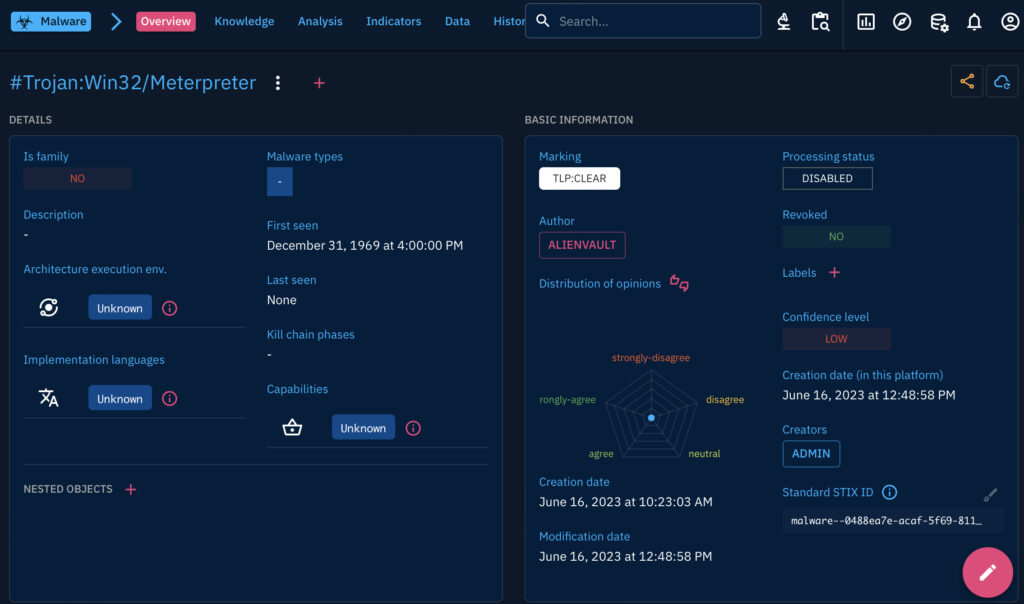Add a nested object with plus
1024x604 pixels.
(131, 489)
